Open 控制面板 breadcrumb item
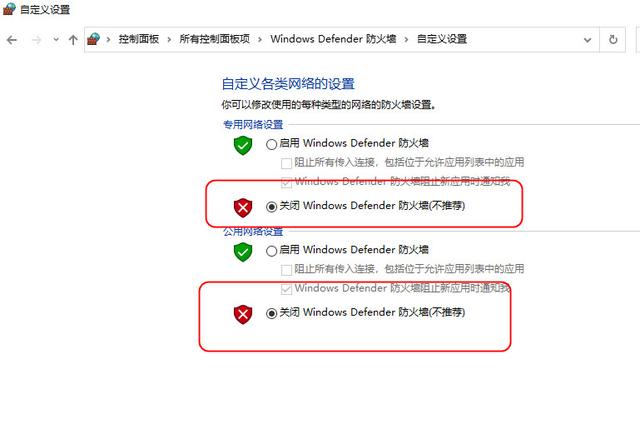This screenshot has width=640, height=424. [x=139, y=39]
